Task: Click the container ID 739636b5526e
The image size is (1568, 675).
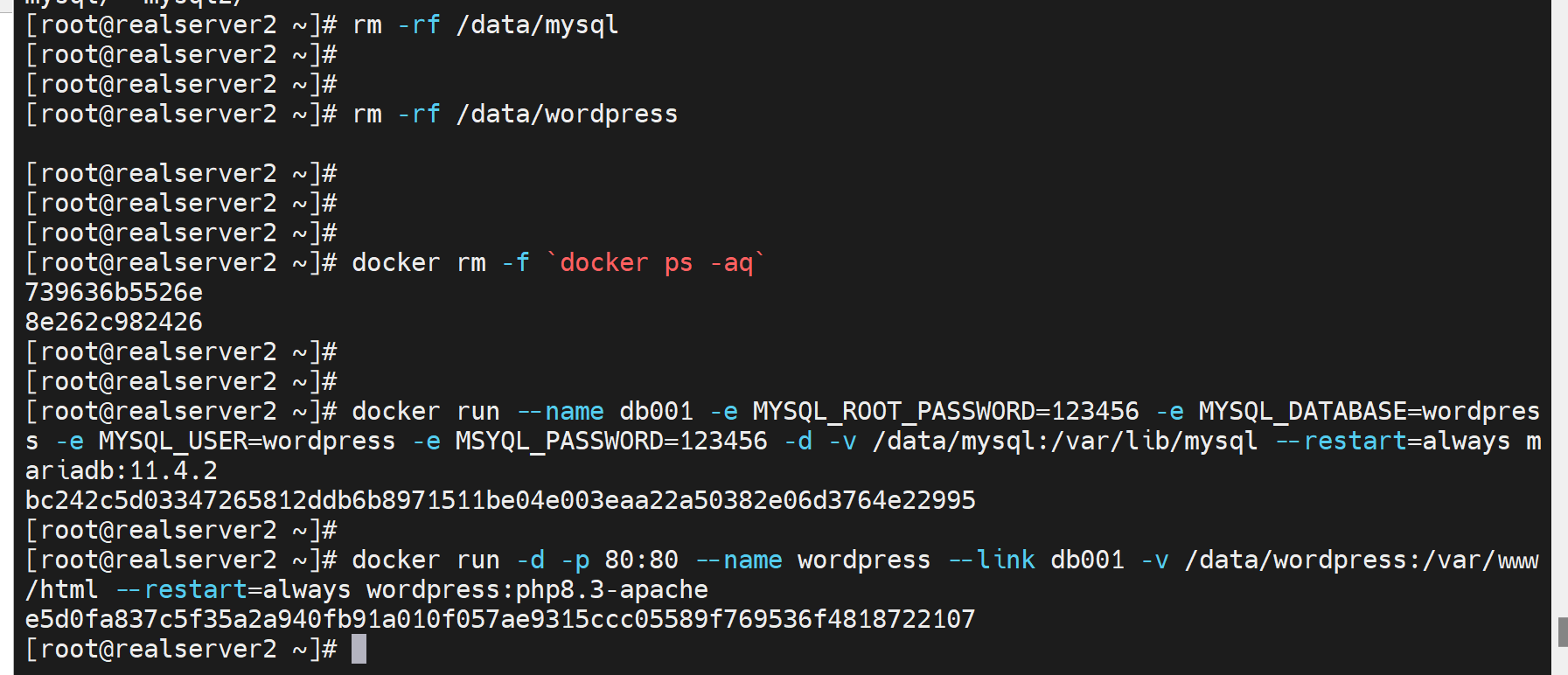Action: [114, 292]
